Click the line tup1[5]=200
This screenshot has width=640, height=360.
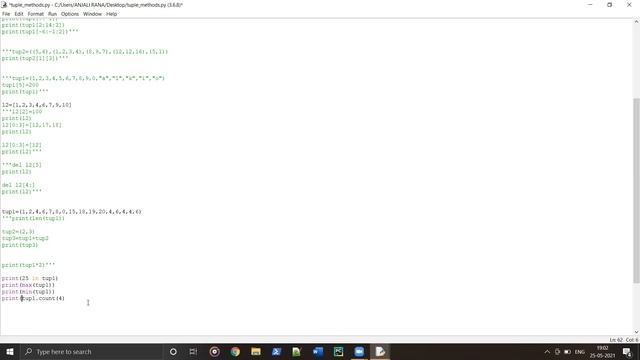coord(20,85)
